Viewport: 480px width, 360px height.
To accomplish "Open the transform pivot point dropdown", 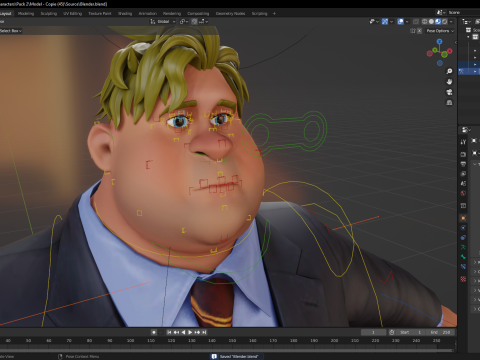I will (184, 21).
